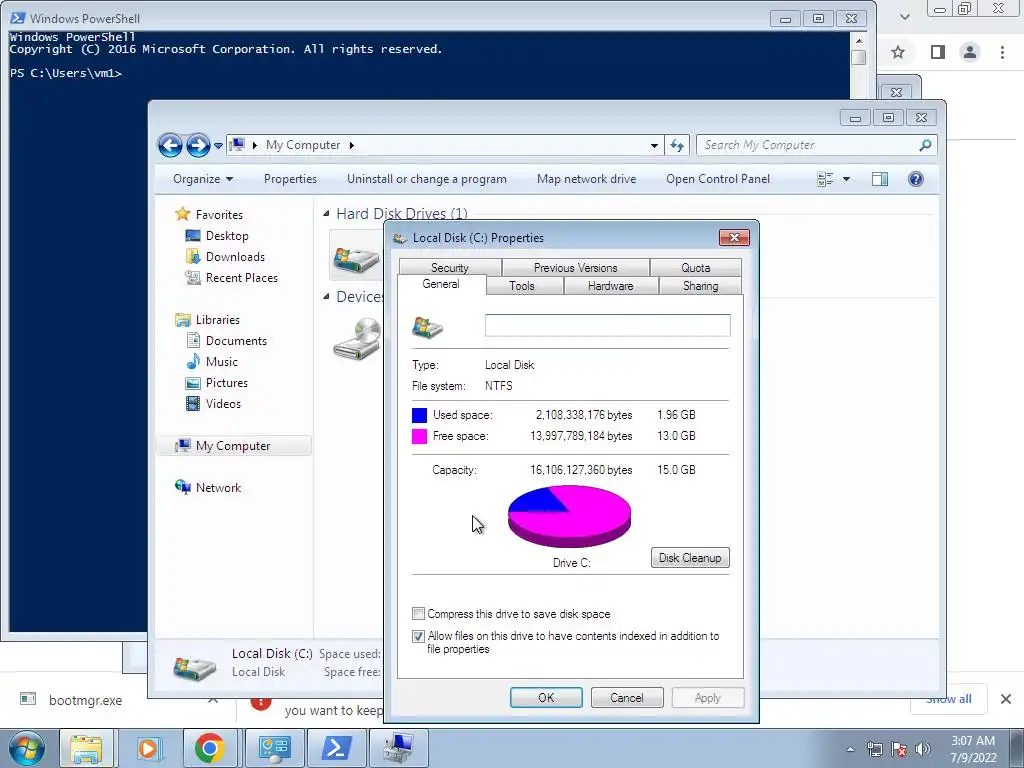Select Favorites star in navigation pane
Screen dimensions: 1024x768
pos(183,214)
